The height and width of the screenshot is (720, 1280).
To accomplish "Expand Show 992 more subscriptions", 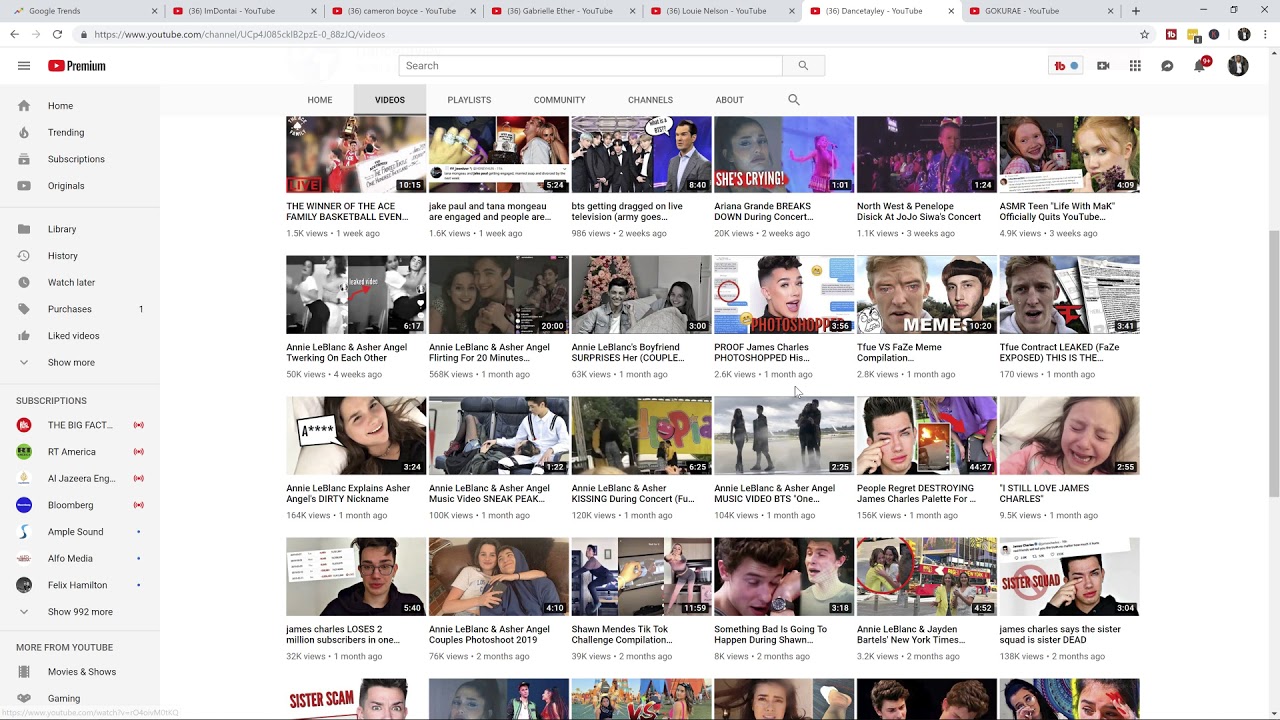I will click(80, 612).
